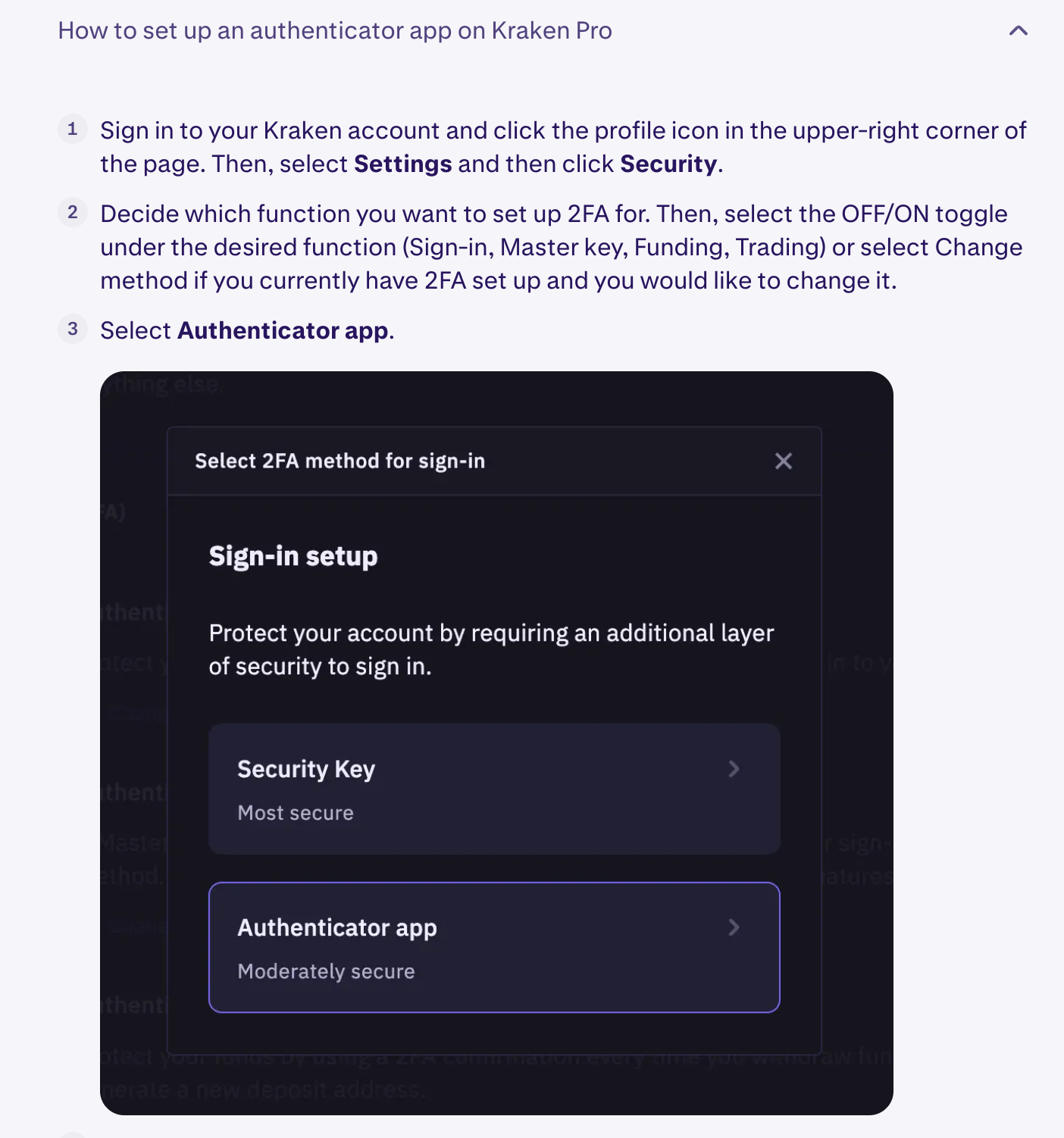Click the 'Most secure' subtitle
Screen dimensions: 1064x1138
[x=296, y=813]
